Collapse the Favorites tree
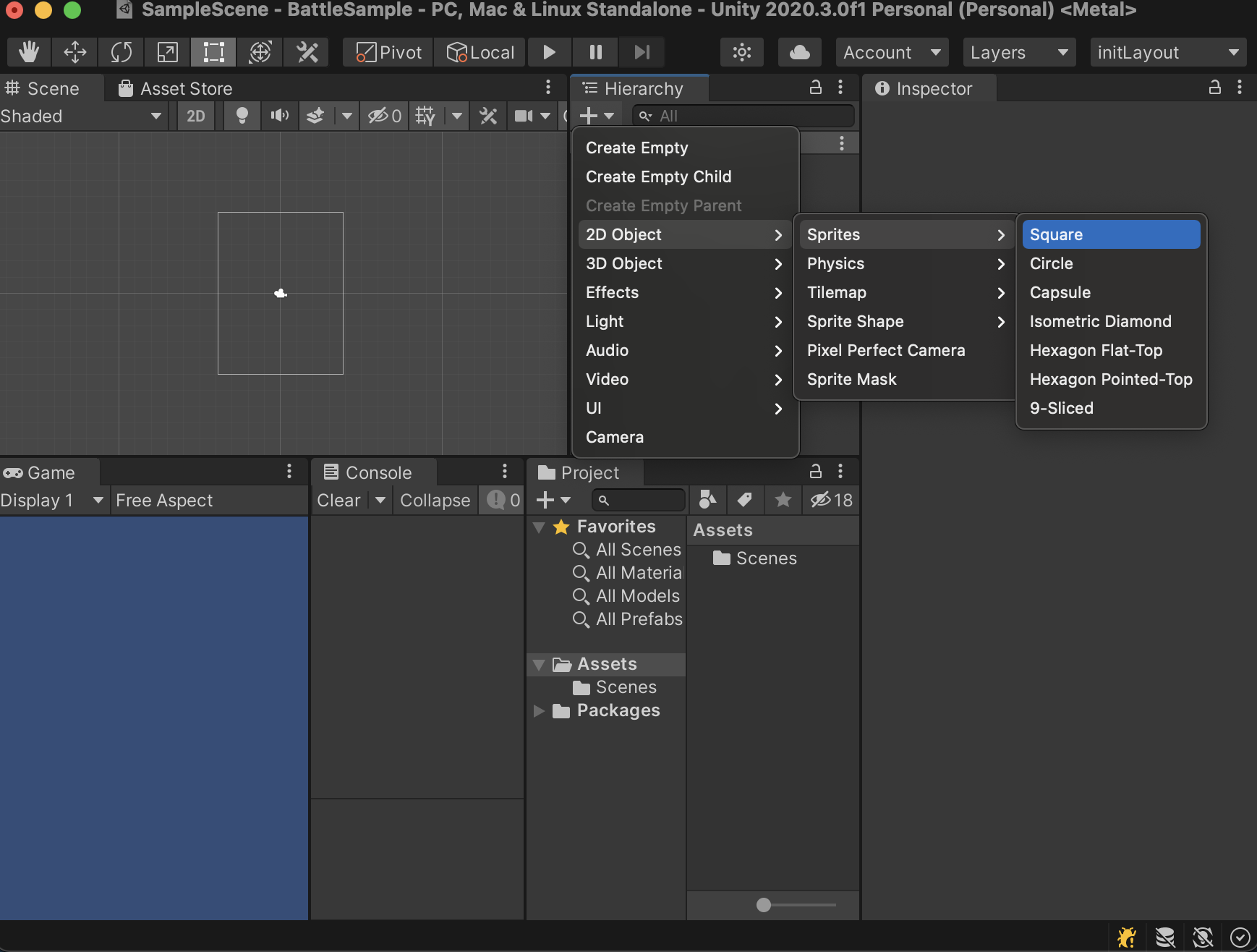1257x952 pixels. [539, 527]
